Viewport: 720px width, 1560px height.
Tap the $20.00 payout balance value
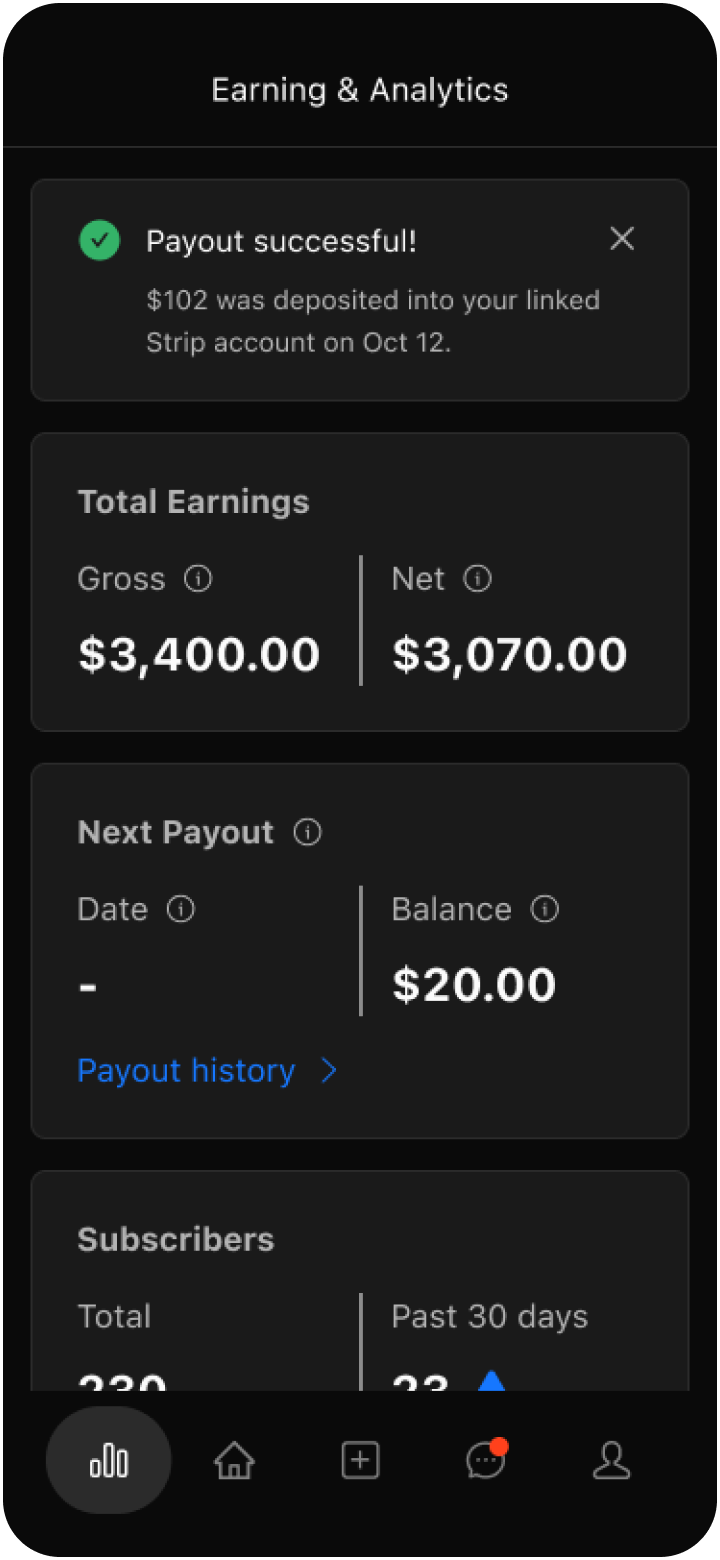(474, 985)
